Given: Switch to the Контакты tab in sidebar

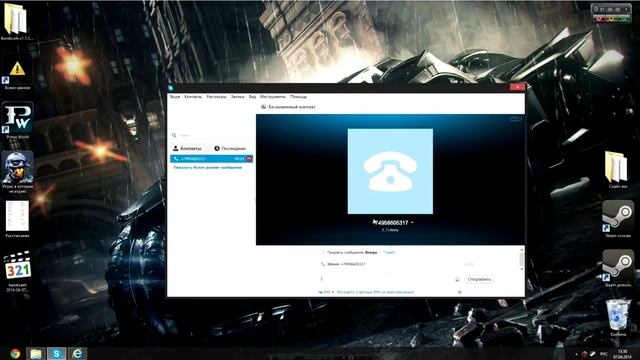Looking at the screenshot, I should click(187, 148).
